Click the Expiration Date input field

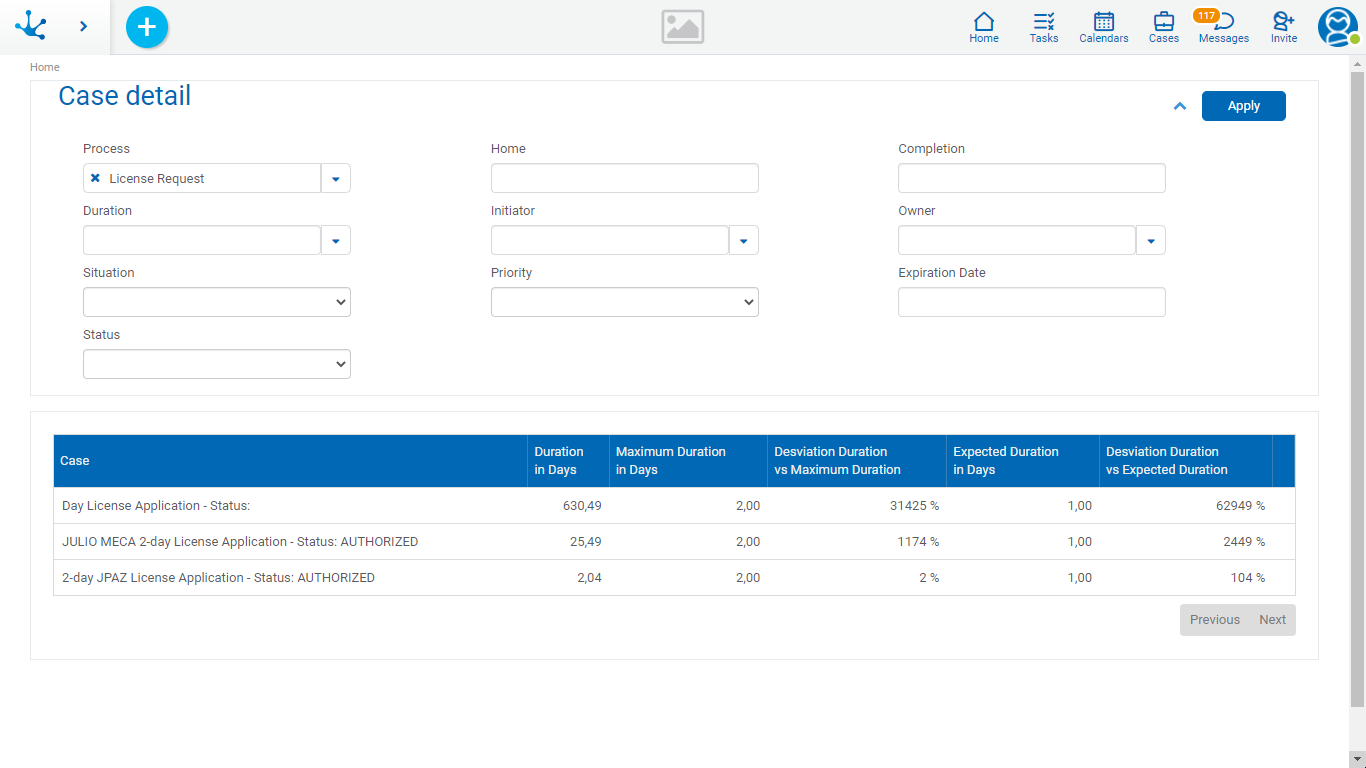pos(1031,302)
